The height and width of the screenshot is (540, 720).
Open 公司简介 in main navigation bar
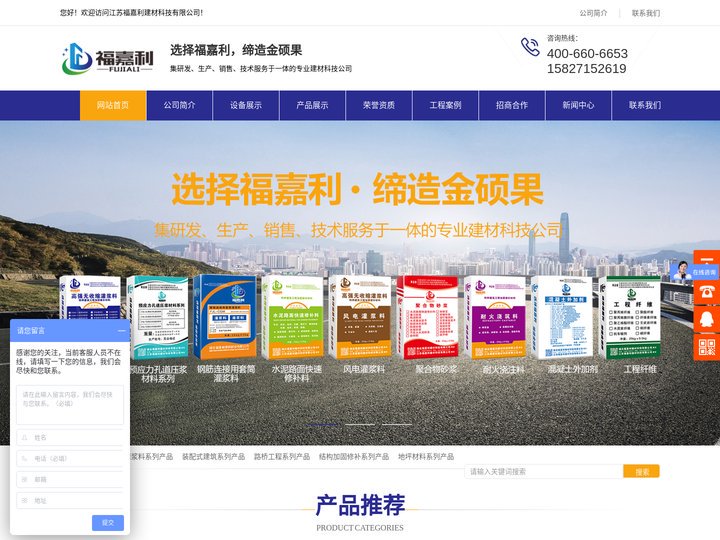180,105
